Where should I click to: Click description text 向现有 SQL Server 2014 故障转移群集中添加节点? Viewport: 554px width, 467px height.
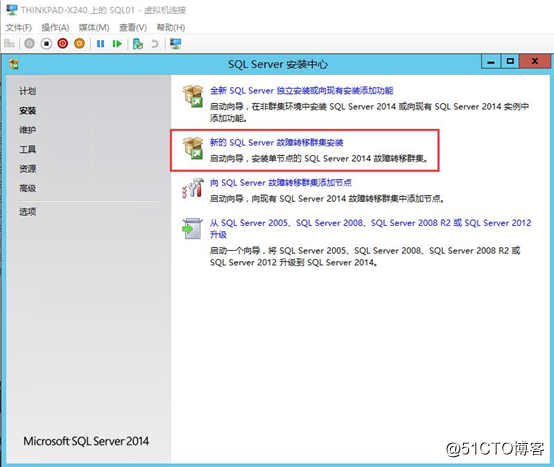(x=348, y=199)
